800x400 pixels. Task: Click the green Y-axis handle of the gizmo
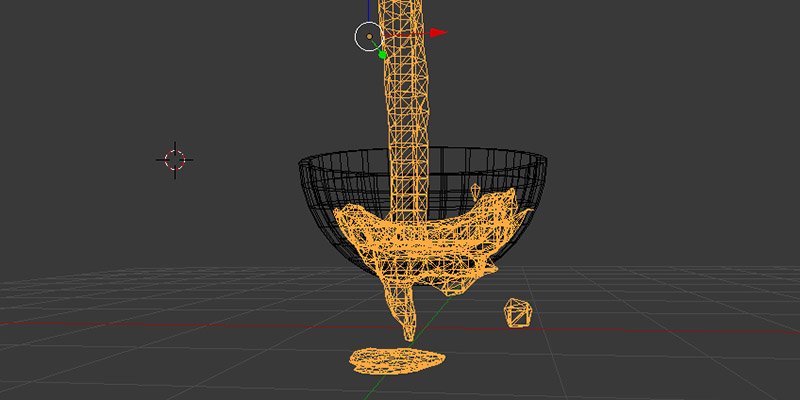383,55
